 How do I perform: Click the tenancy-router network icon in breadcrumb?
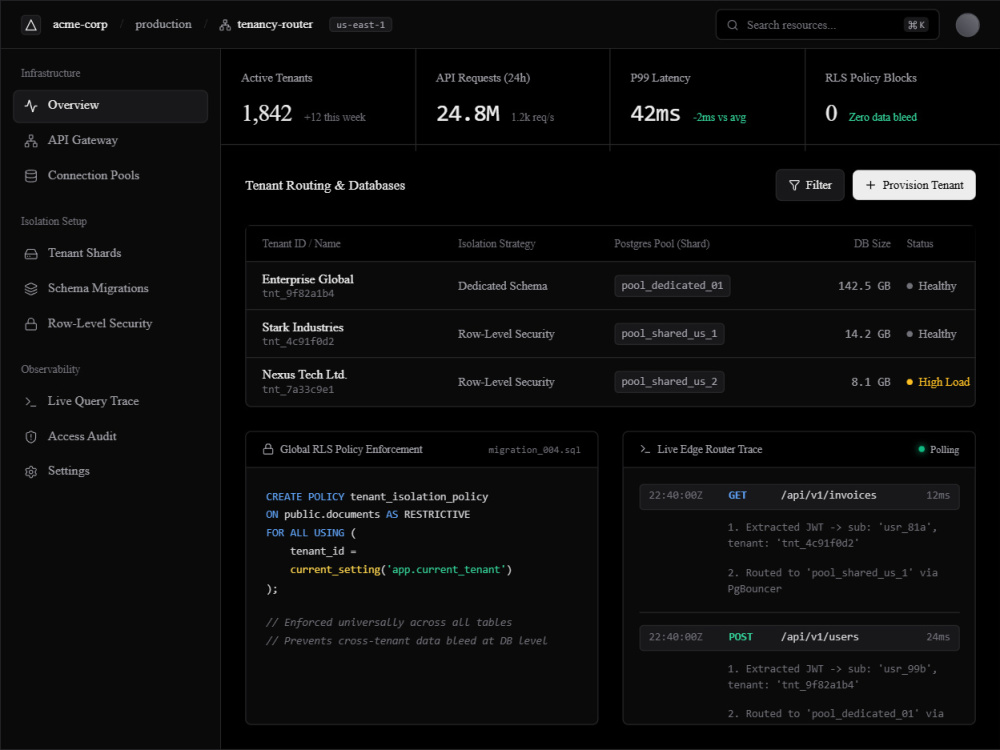coord(224,25)
